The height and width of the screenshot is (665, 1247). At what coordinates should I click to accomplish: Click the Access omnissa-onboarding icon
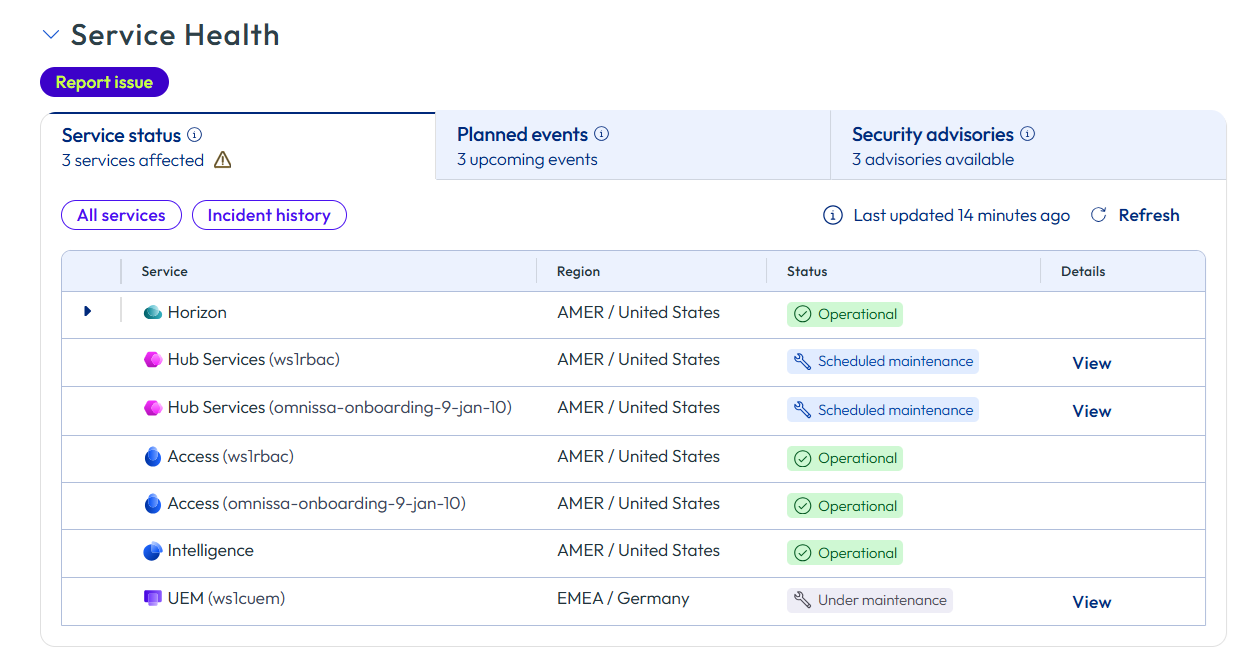[x=153, y=504]
